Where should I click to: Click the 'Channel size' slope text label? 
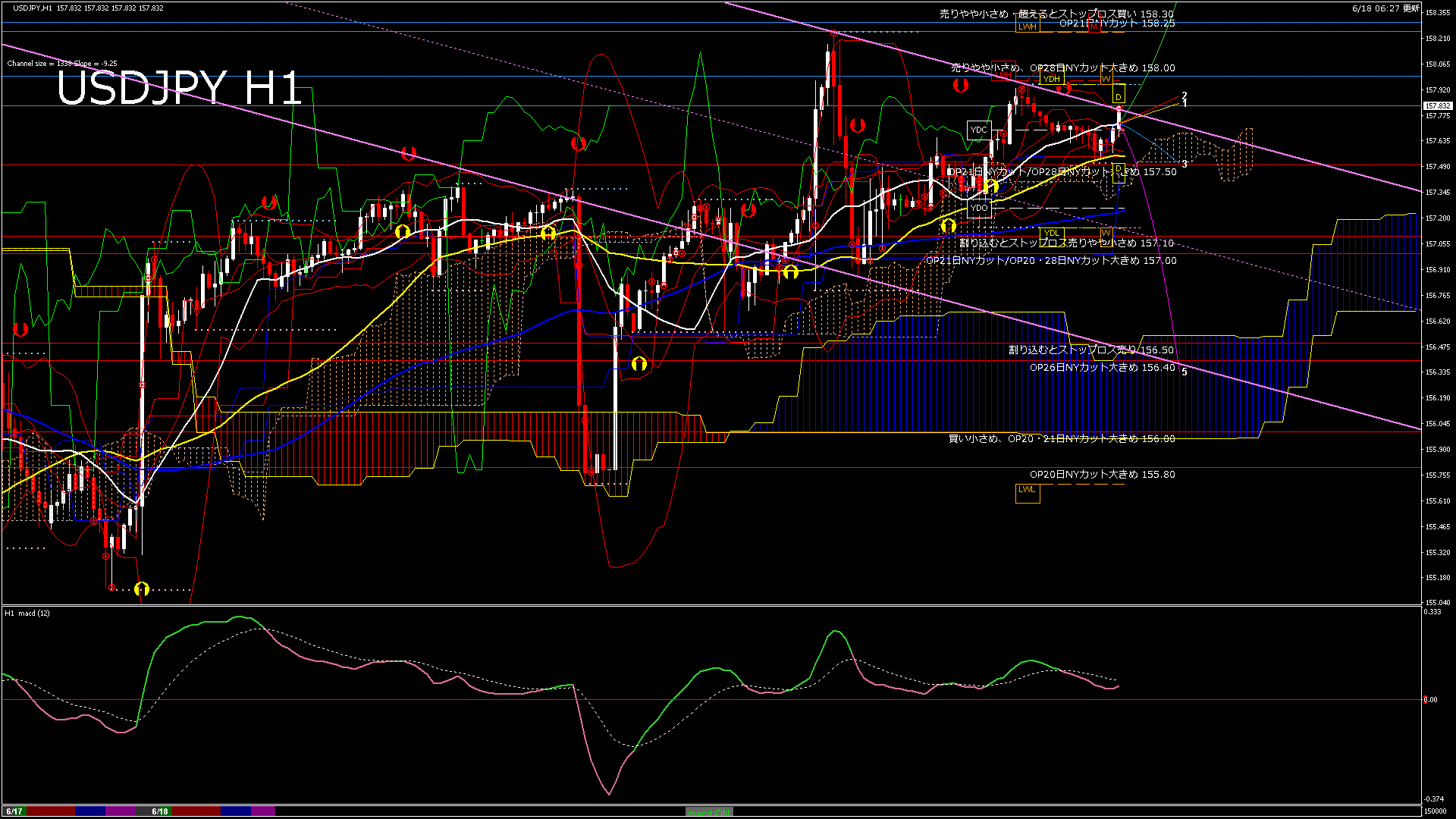coord(61,64)
